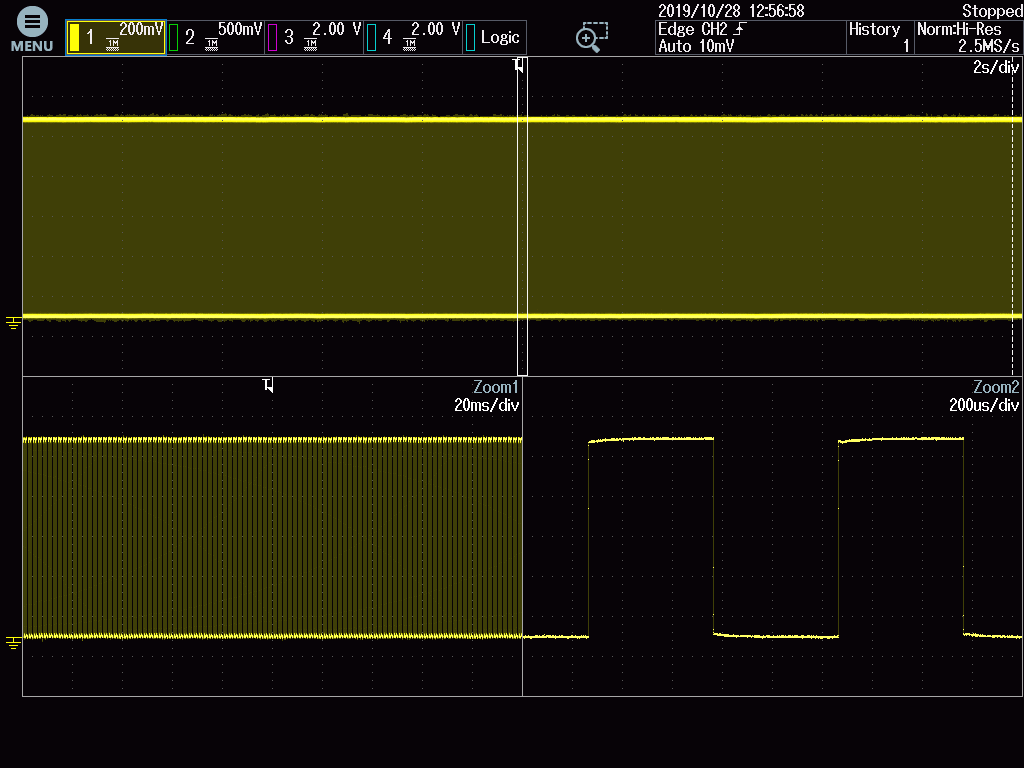The height and width of the screenshot is (768, 1024).
Task: Toggle channel 4 at 2.00 V
Action: coord(413,37)
